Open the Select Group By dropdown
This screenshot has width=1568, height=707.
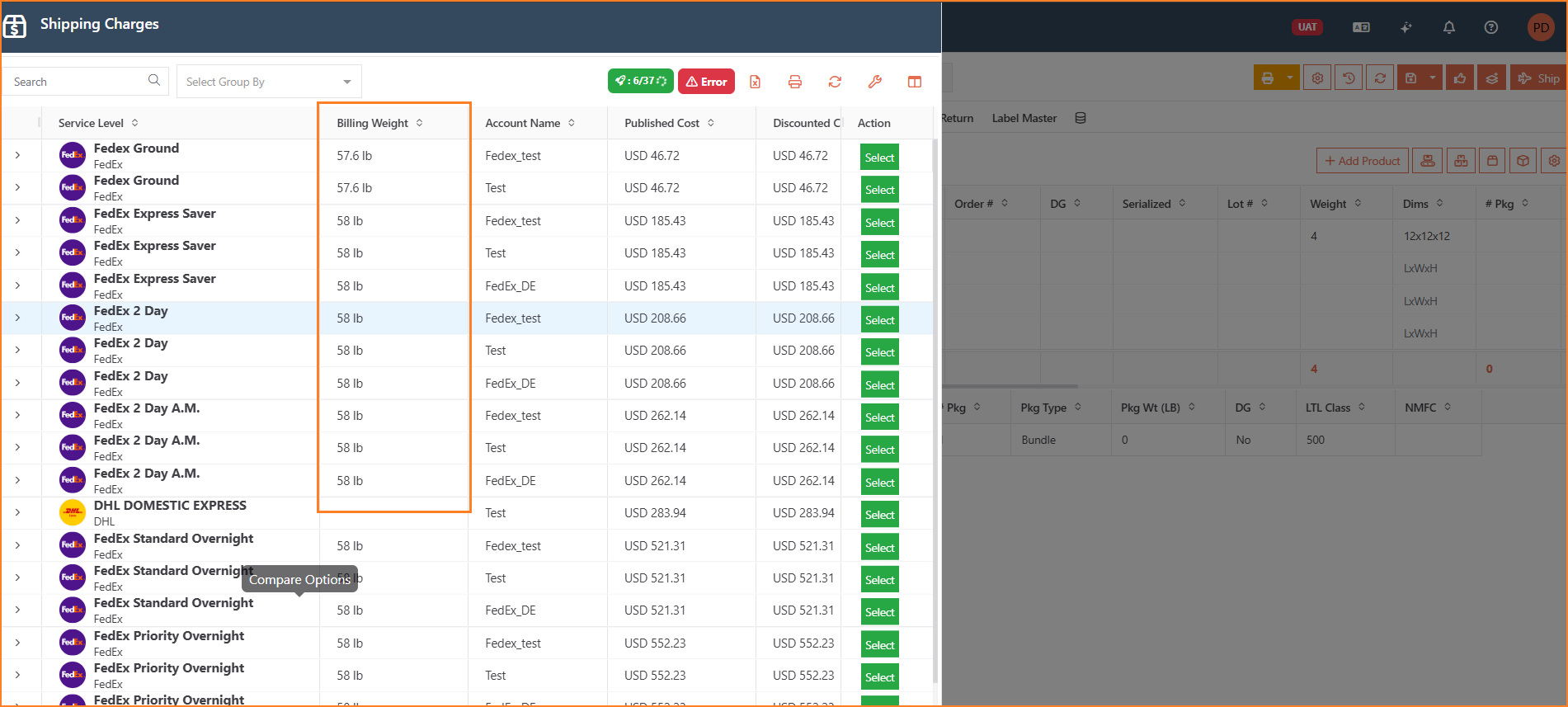(x=269, y=82)
